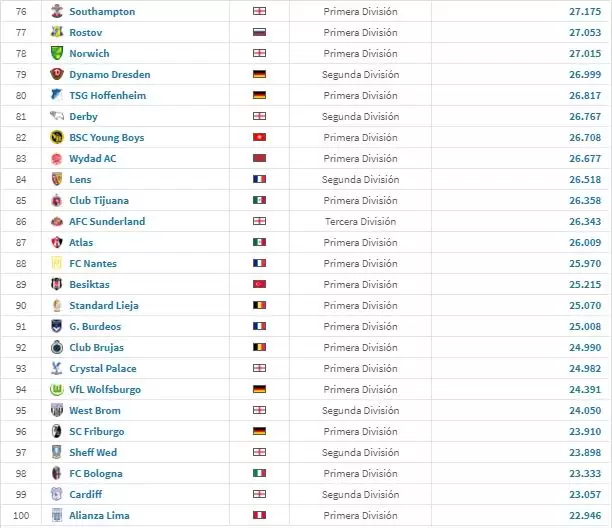The width and height of the screenshot is (612, 528).
Task: Click the flag in Besiktas row
Action: point(260,284)
